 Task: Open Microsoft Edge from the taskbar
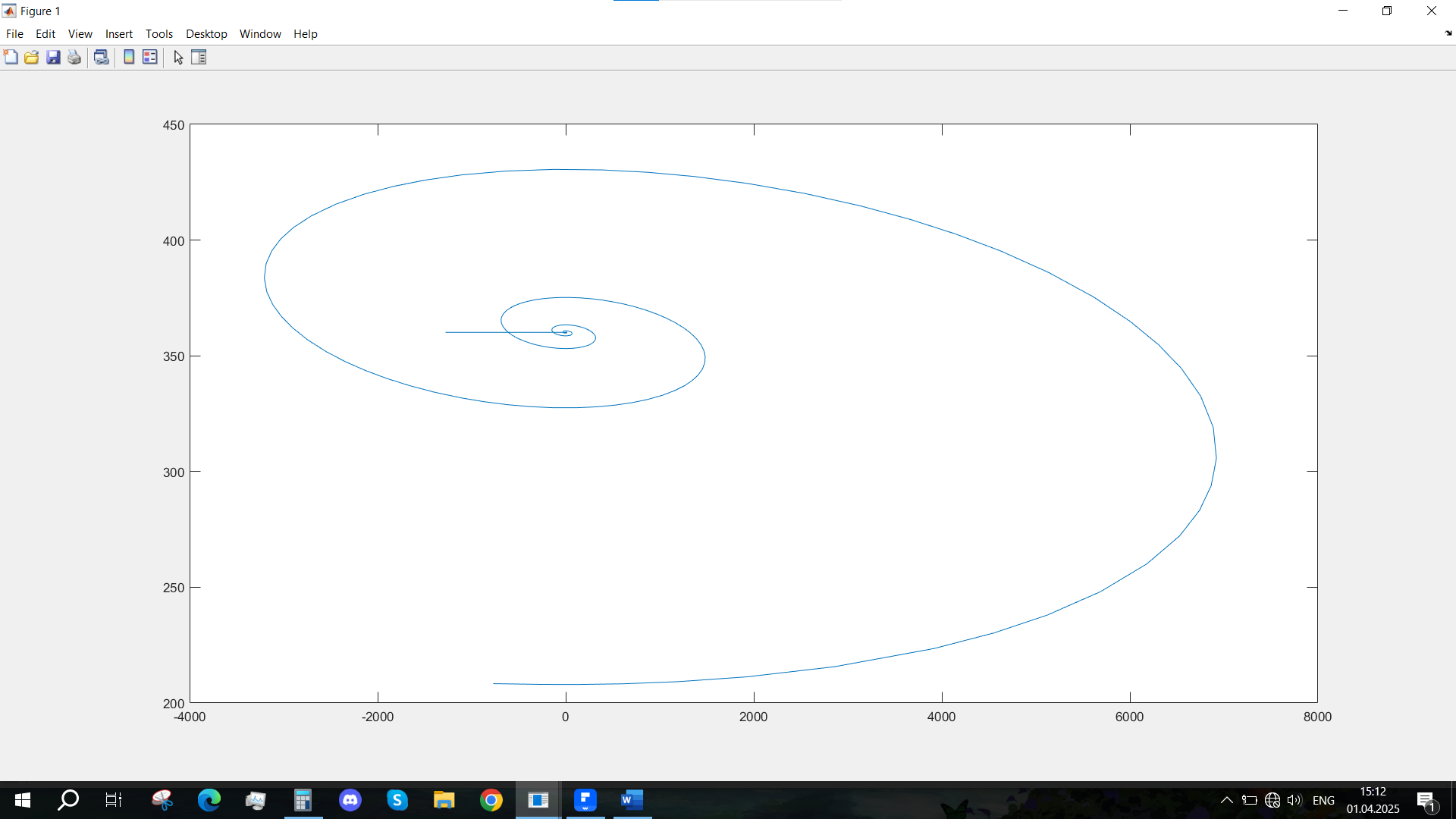tap(209, 800)
